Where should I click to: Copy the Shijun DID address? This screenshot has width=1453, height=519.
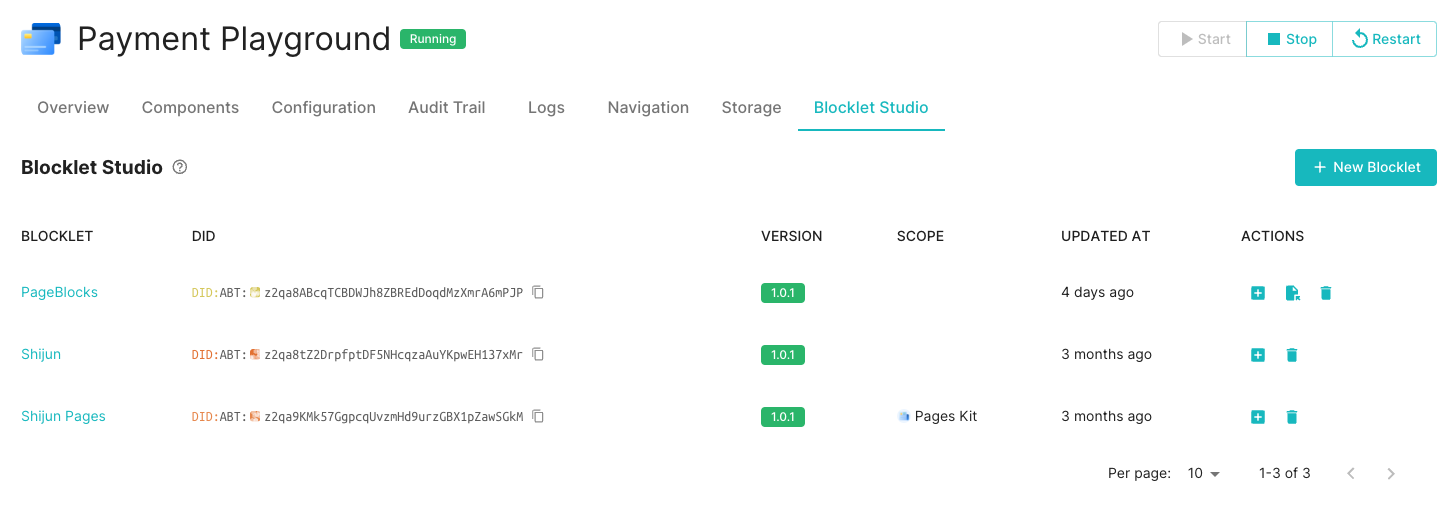538,355
